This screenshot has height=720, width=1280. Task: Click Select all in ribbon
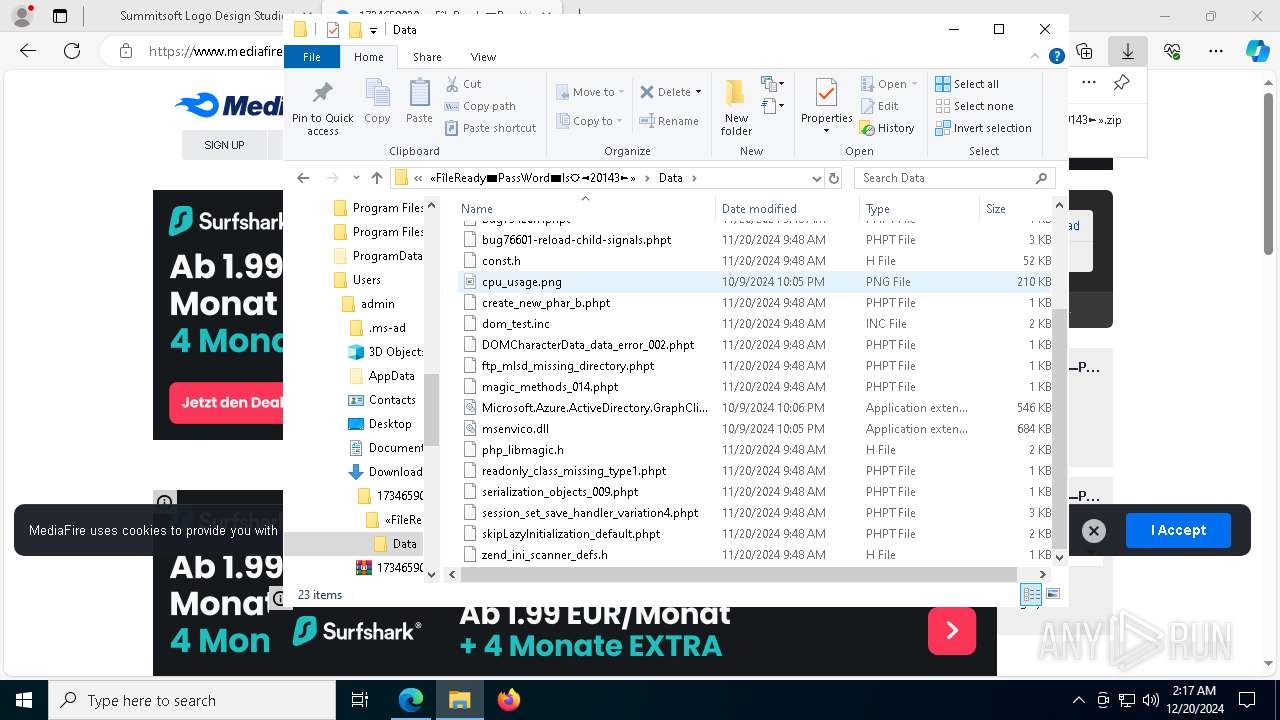coord(967,84)
